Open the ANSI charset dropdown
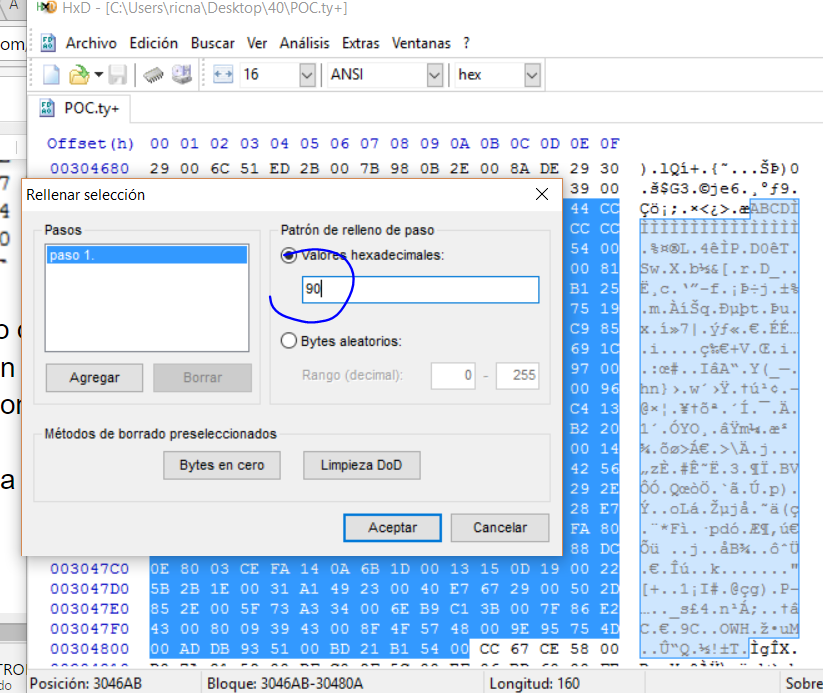This screenshot has width=823, height=693. click(x=434, y=75)
